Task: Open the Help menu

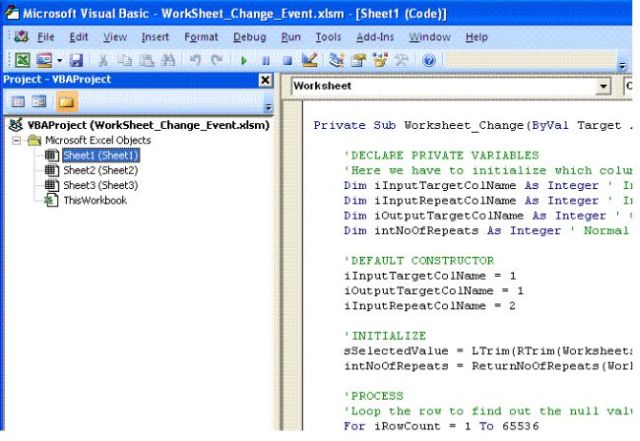Action: (x=476, y=37)
